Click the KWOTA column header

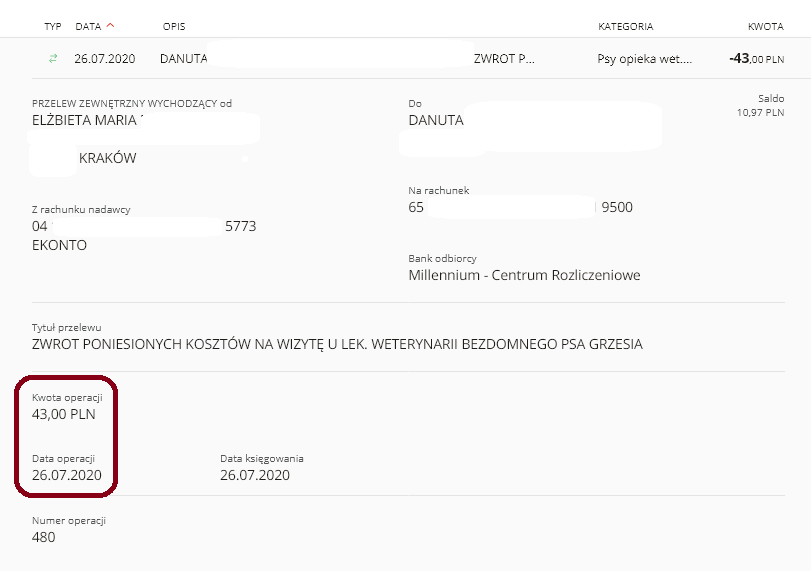pyautogui.click(x=765, y=26)
